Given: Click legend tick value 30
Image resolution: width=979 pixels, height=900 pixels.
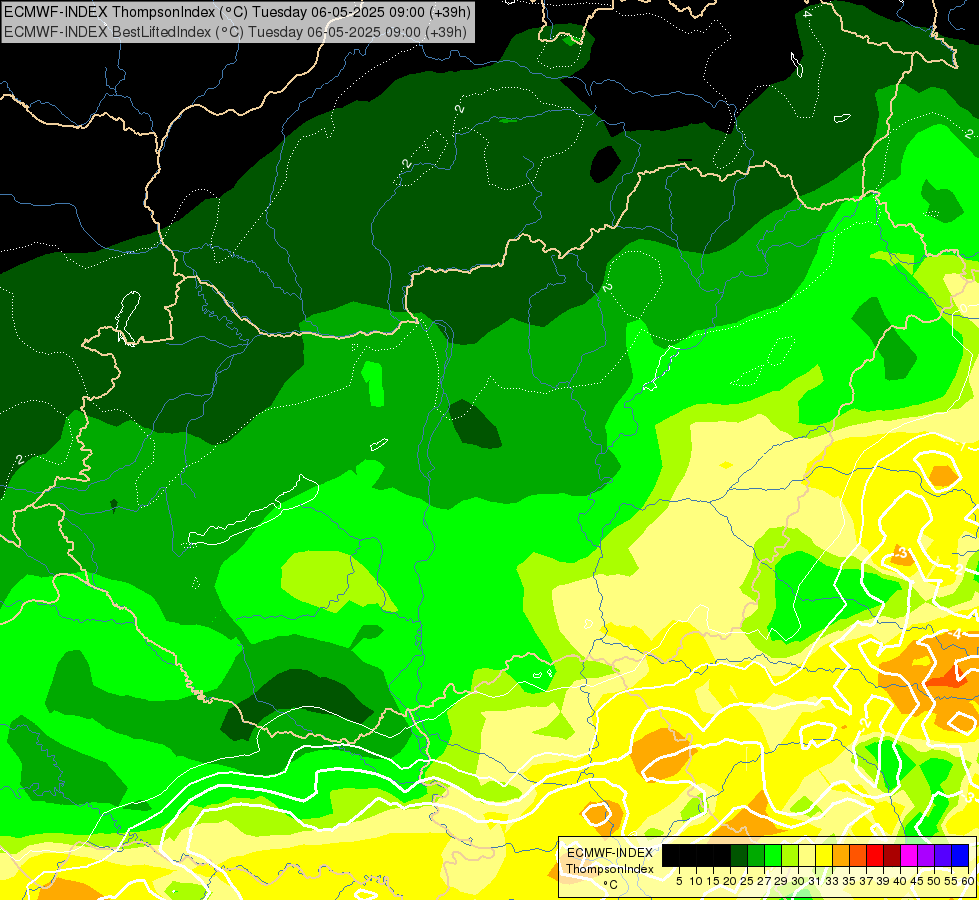Looking at the screenshot, I should coord(799,881).
